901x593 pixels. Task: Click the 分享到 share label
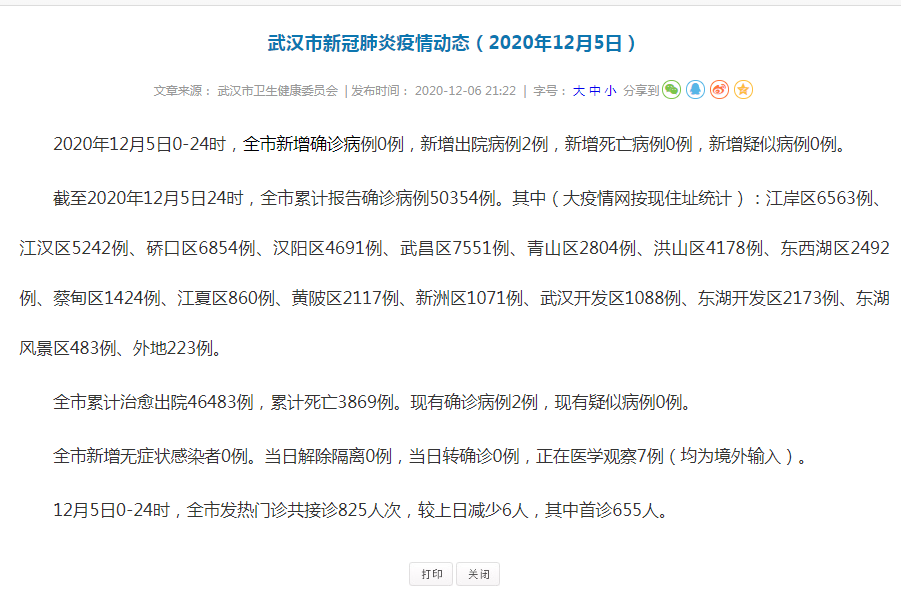tap(640, 89)
